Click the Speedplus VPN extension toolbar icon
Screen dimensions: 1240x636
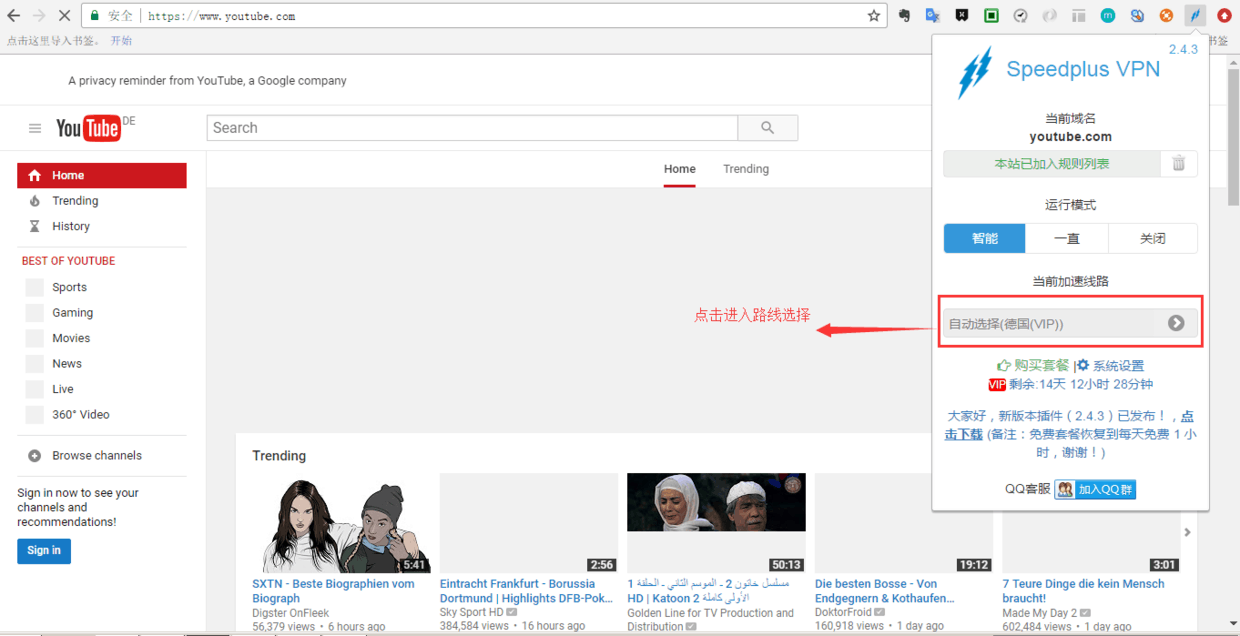pos(1195,16)
